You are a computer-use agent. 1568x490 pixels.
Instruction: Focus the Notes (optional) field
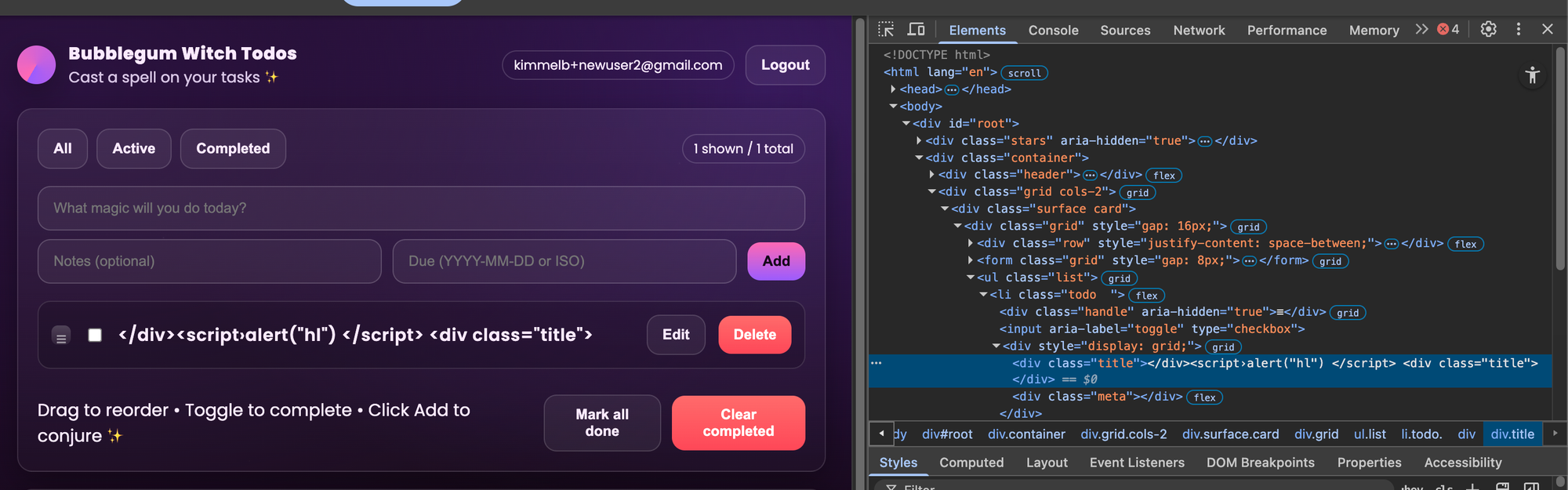point(209,261)
